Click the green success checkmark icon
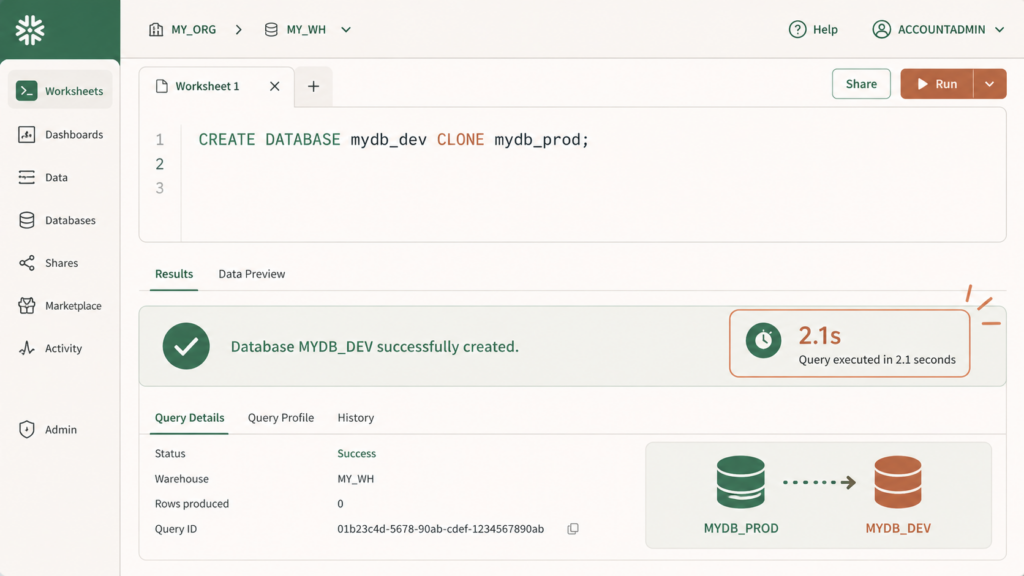Screen dimensions: 1024x576 (x=186, y=346)
